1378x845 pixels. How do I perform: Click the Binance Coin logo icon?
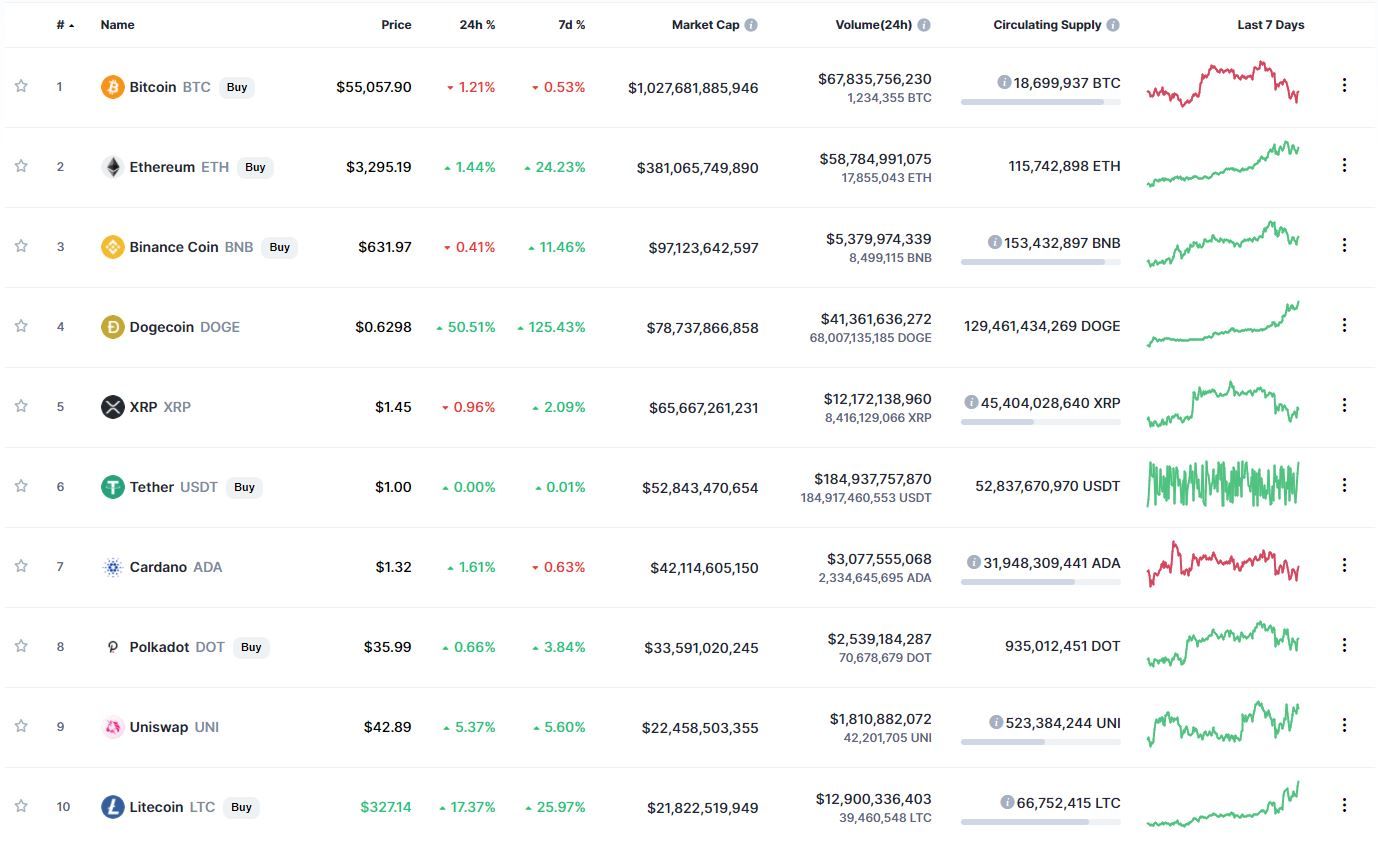click(x=113, y=247)
